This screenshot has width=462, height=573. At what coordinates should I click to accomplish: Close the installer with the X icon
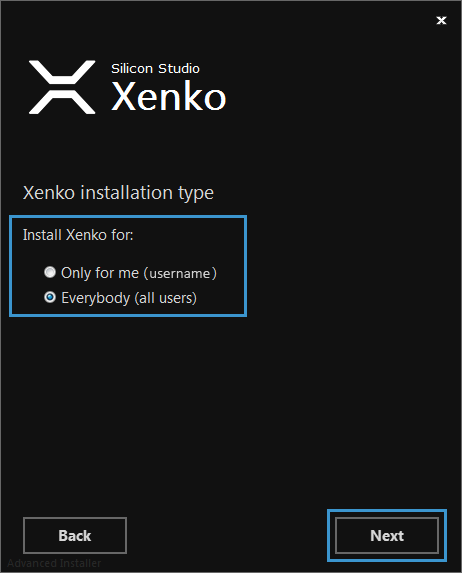442,20
